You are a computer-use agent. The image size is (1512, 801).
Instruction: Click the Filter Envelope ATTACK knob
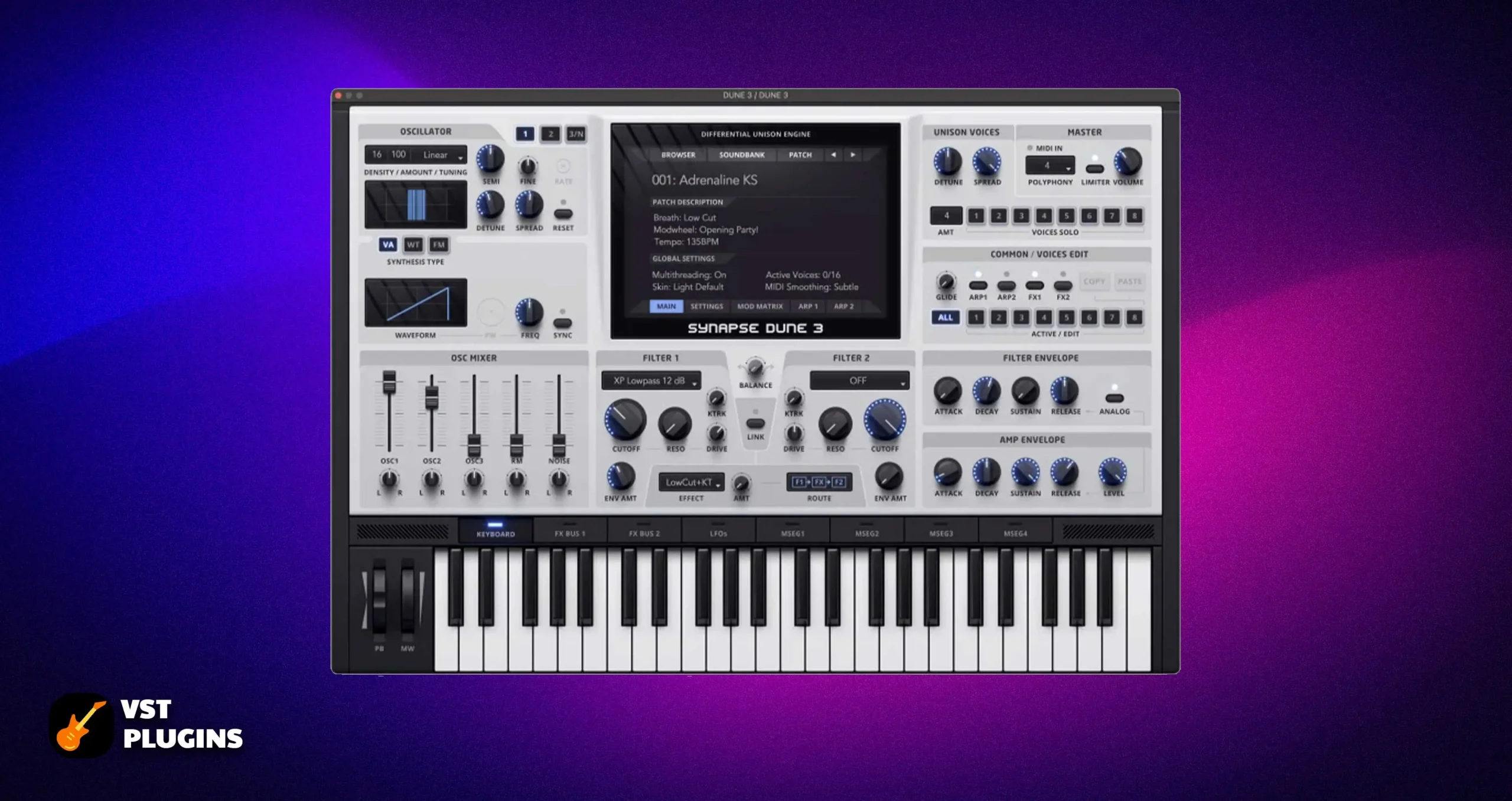[x=948, y=391]
